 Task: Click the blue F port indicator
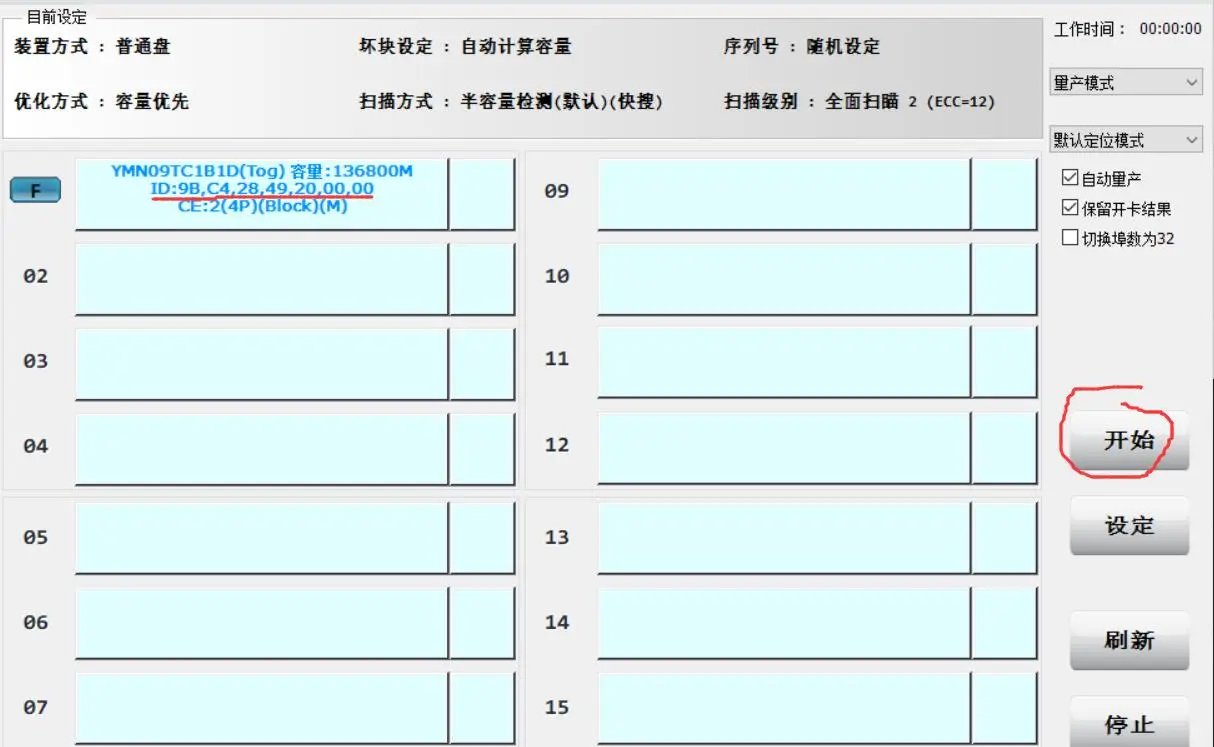[35, 190]
